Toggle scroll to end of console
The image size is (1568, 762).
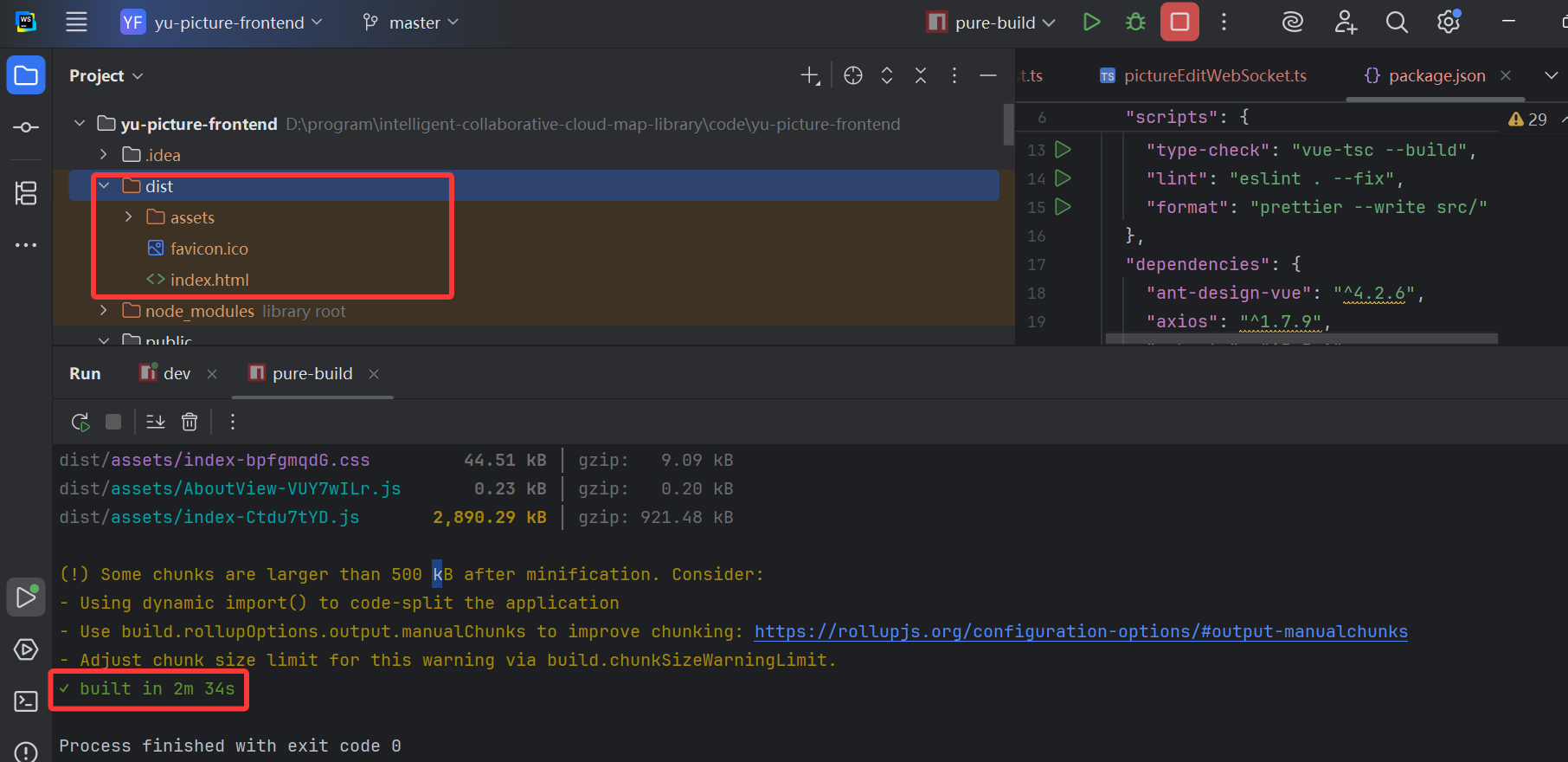[x=156, y=422]
